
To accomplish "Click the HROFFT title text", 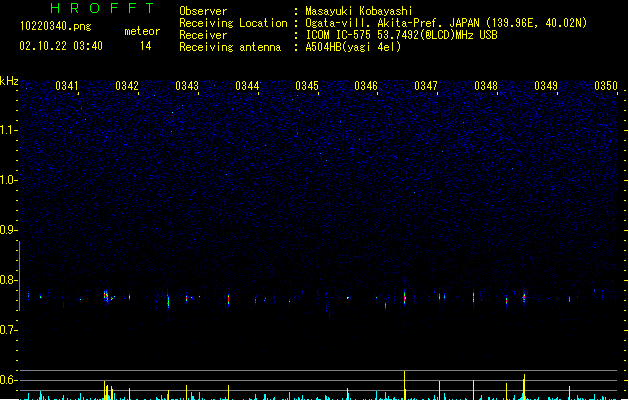I will click(x=102, y=8).
